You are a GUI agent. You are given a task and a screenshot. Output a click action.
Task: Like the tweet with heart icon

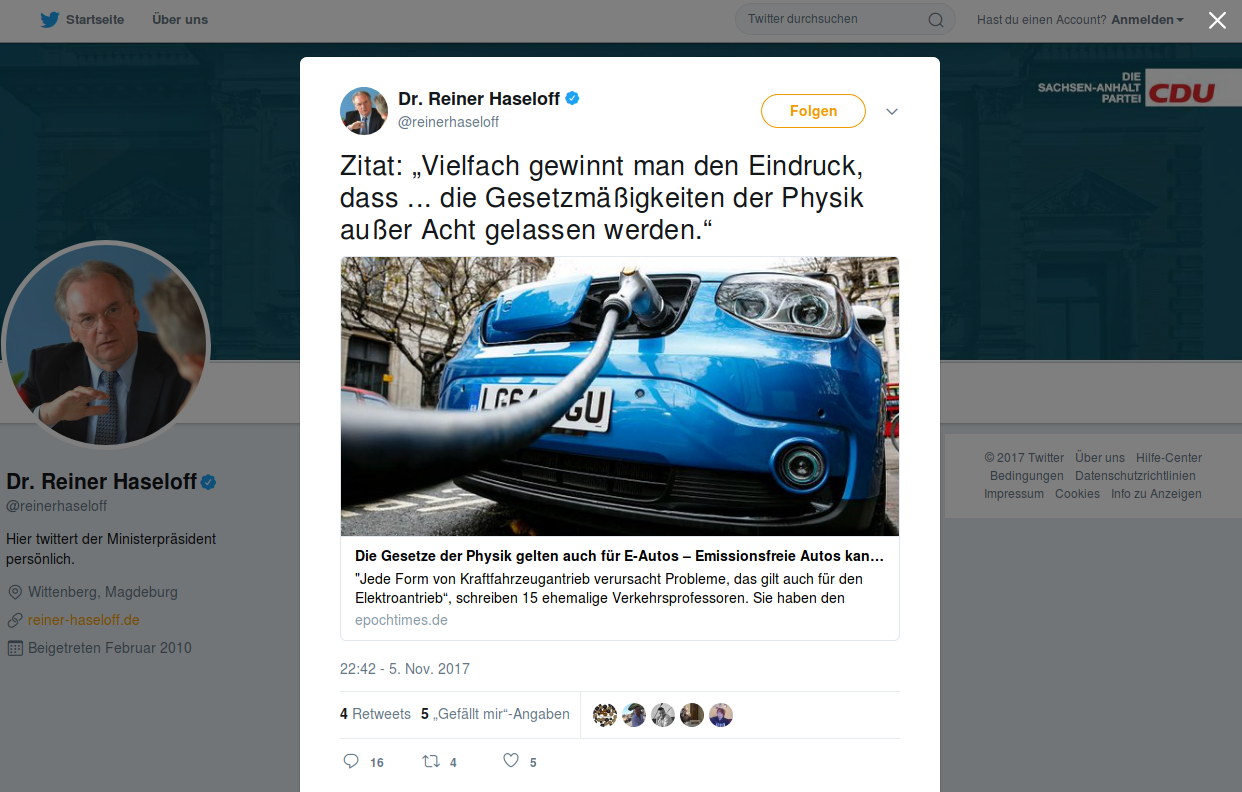pyautogui.click(x=511, y=761)
